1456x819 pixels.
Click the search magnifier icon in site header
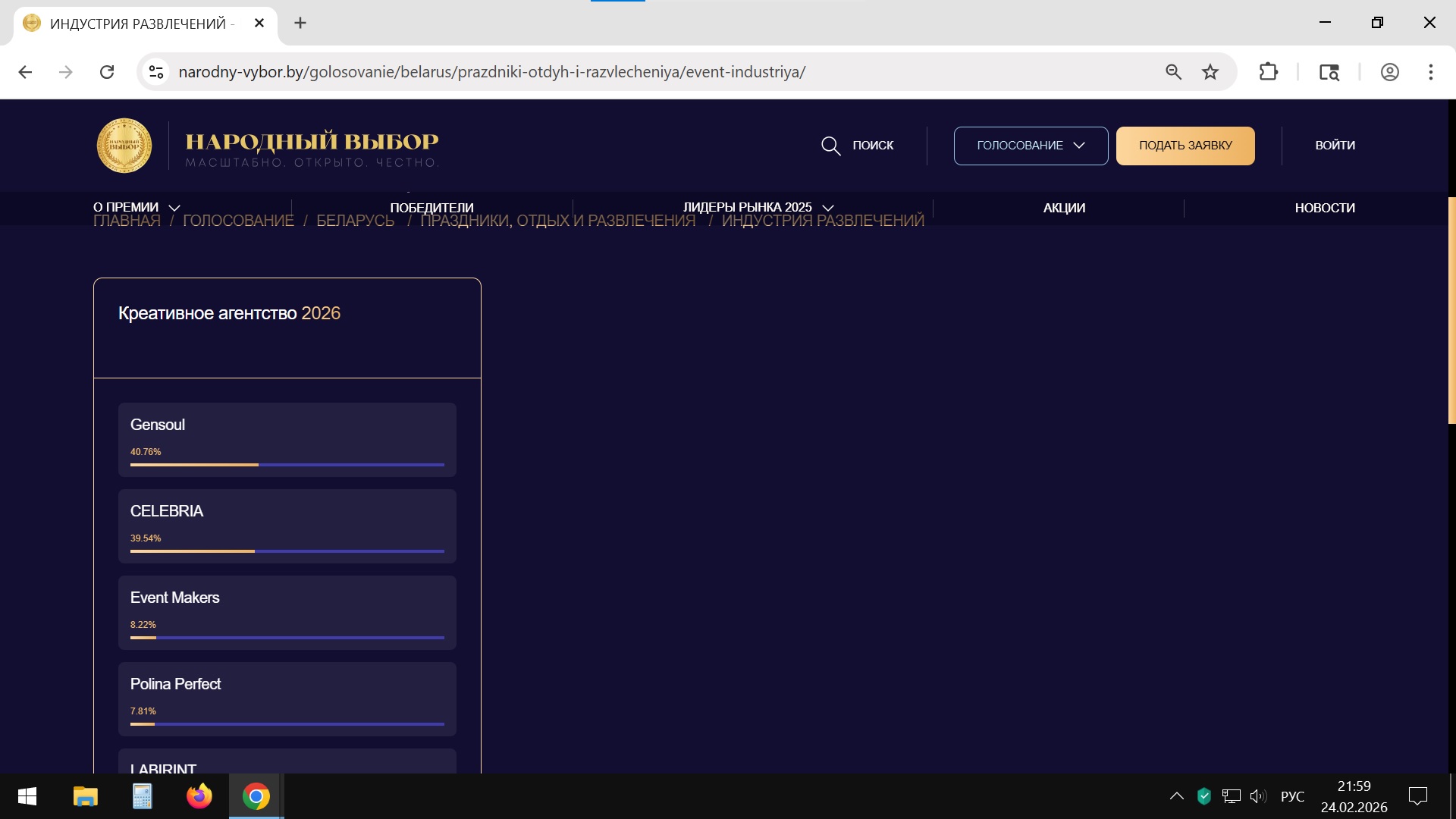830,146
